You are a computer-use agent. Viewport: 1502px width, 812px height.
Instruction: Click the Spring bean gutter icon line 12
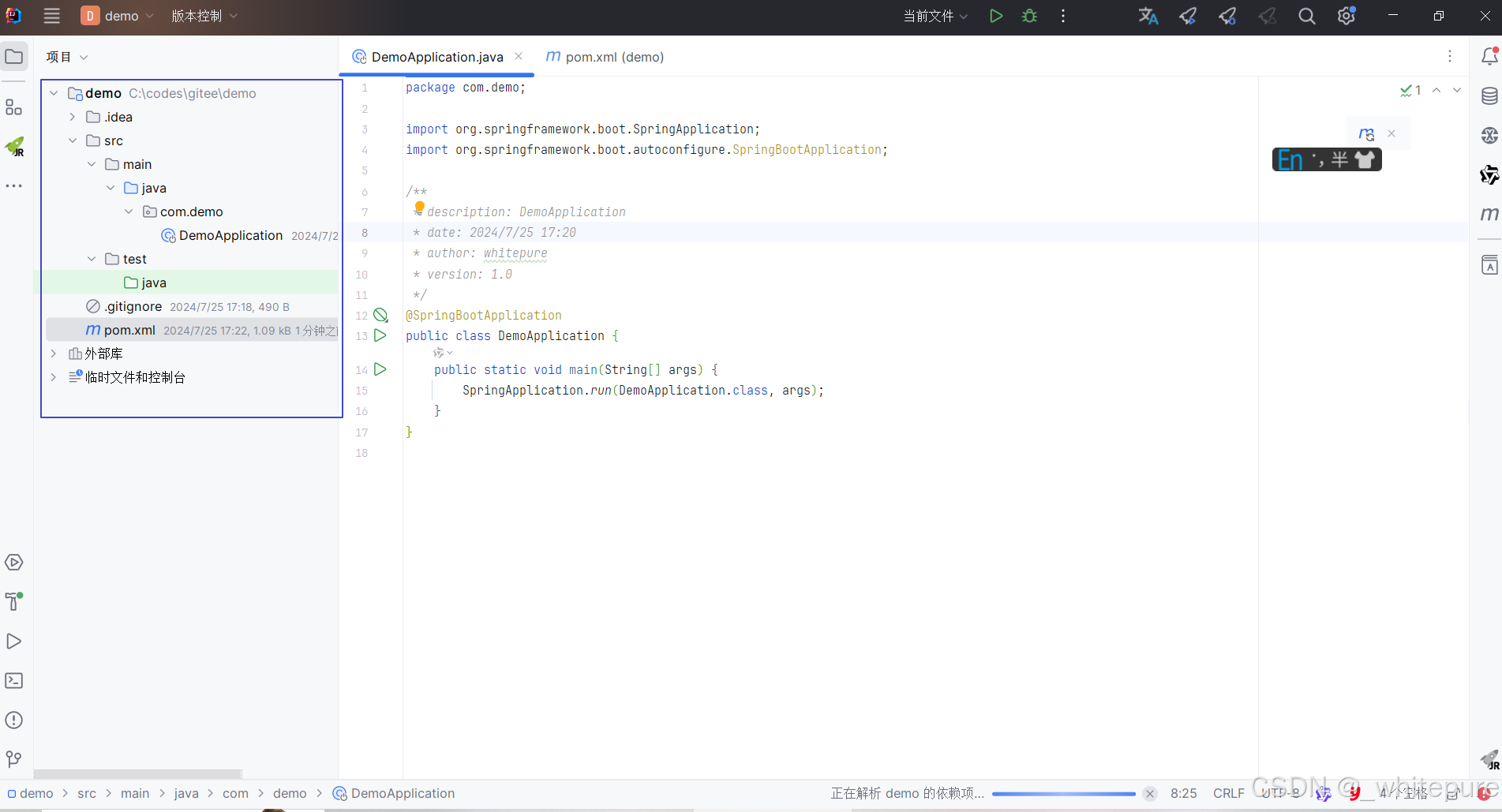[x=380, y=315]
